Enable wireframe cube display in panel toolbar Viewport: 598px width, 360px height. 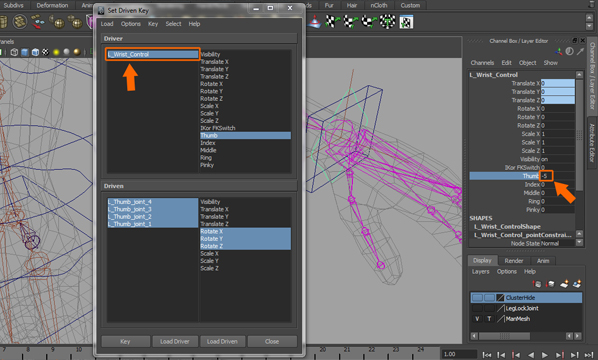pyautogui.click(x=14, y=52)
